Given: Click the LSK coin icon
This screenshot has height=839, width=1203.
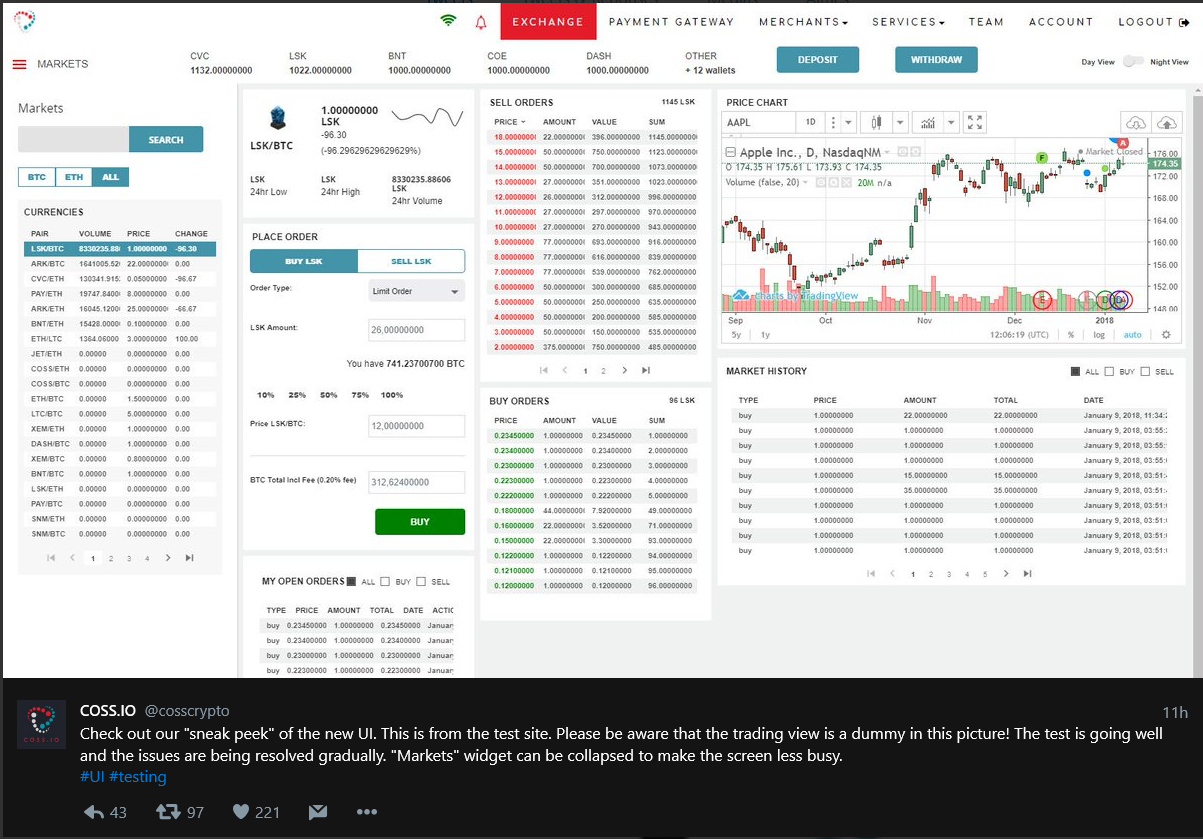Looking at the screenshot, I should (279, 118).
